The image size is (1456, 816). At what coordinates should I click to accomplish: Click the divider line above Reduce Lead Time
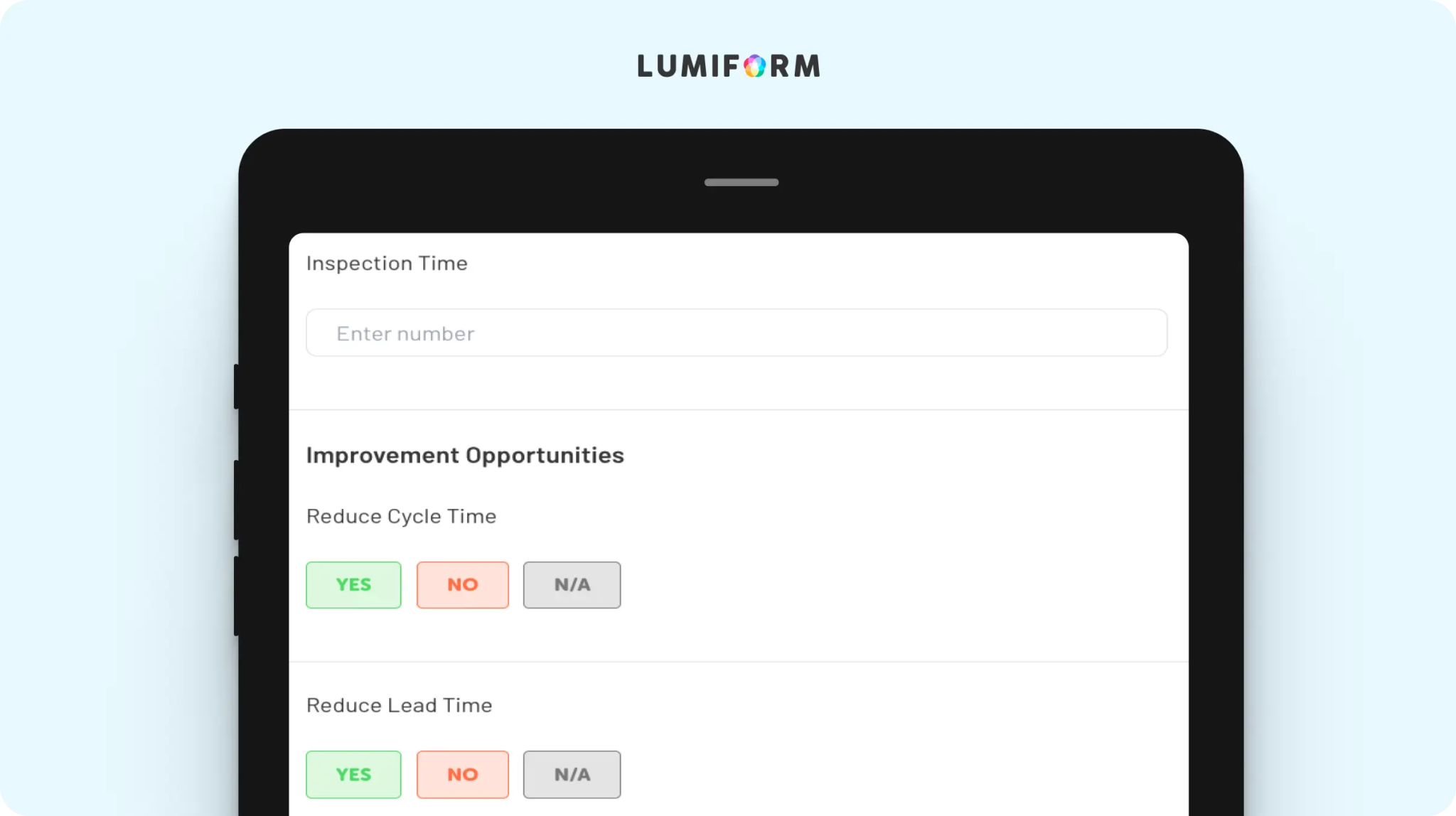click(x=739, y=662)
